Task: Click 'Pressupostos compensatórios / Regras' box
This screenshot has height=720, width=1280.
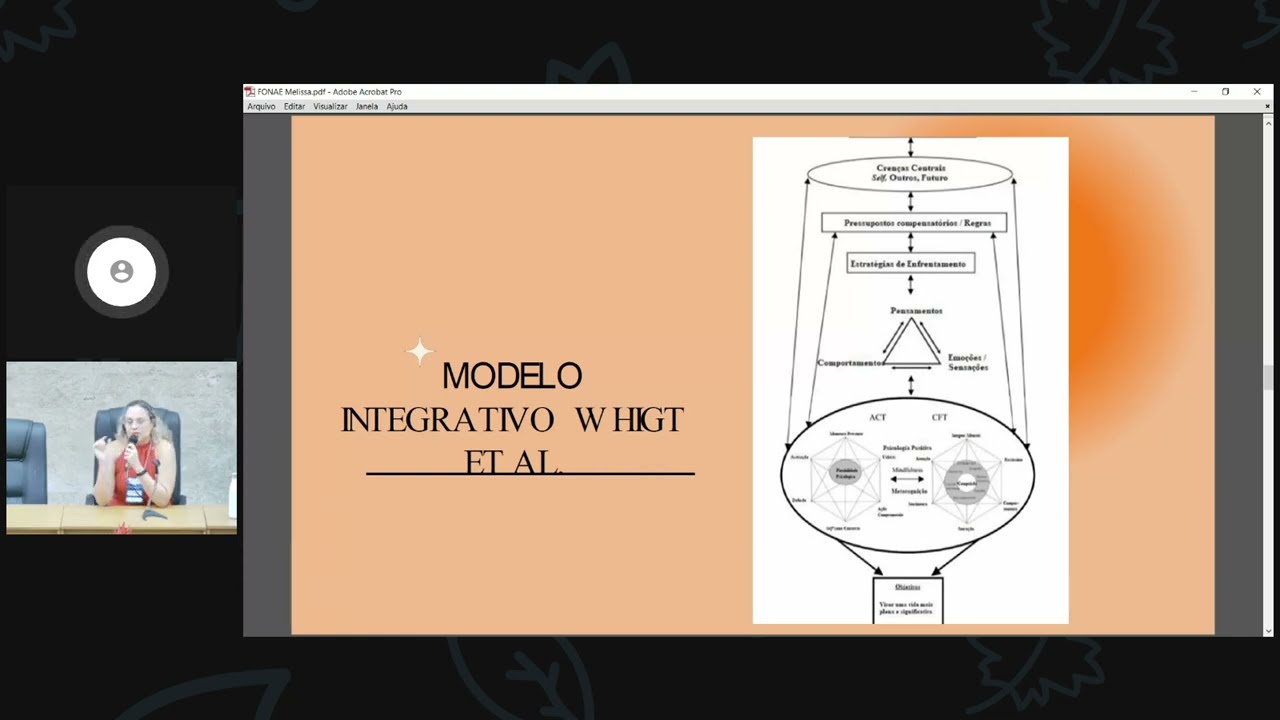Action: [x=914, y=223]
